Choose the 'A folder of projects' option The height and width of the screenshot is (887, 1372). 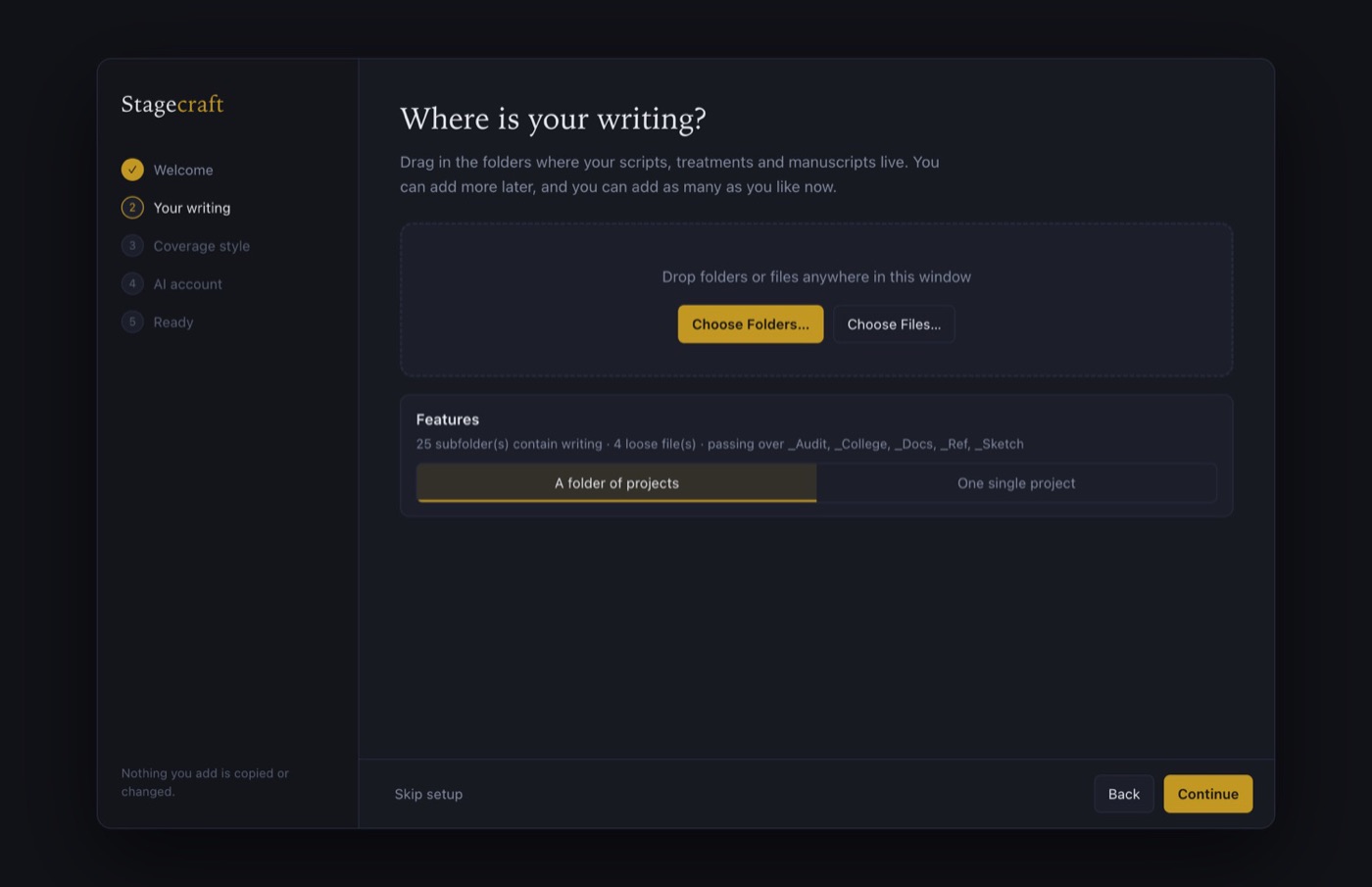pos(616,483)
